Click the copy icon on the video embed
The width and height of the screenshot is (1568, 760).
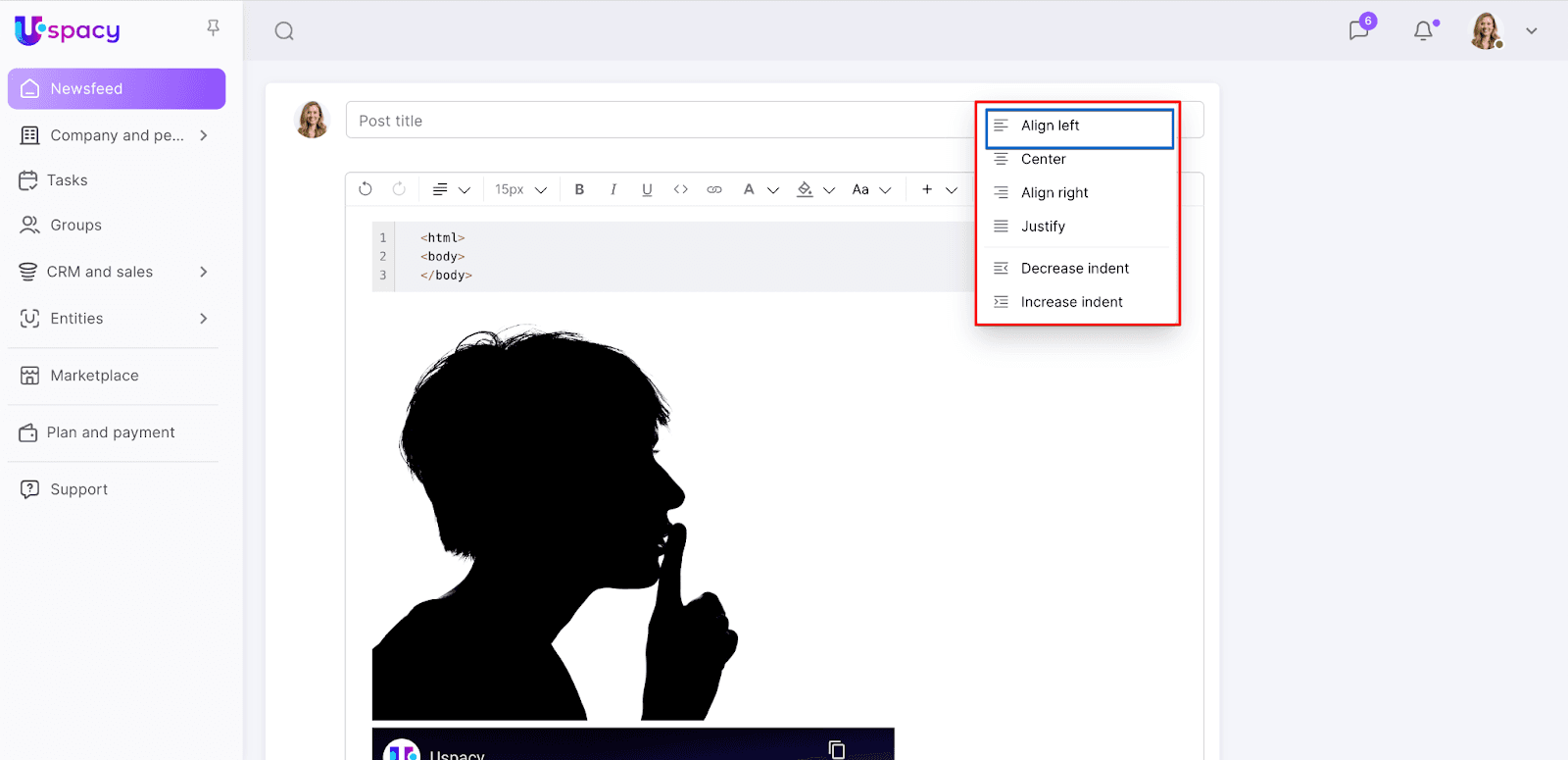[x=836, y=749]
